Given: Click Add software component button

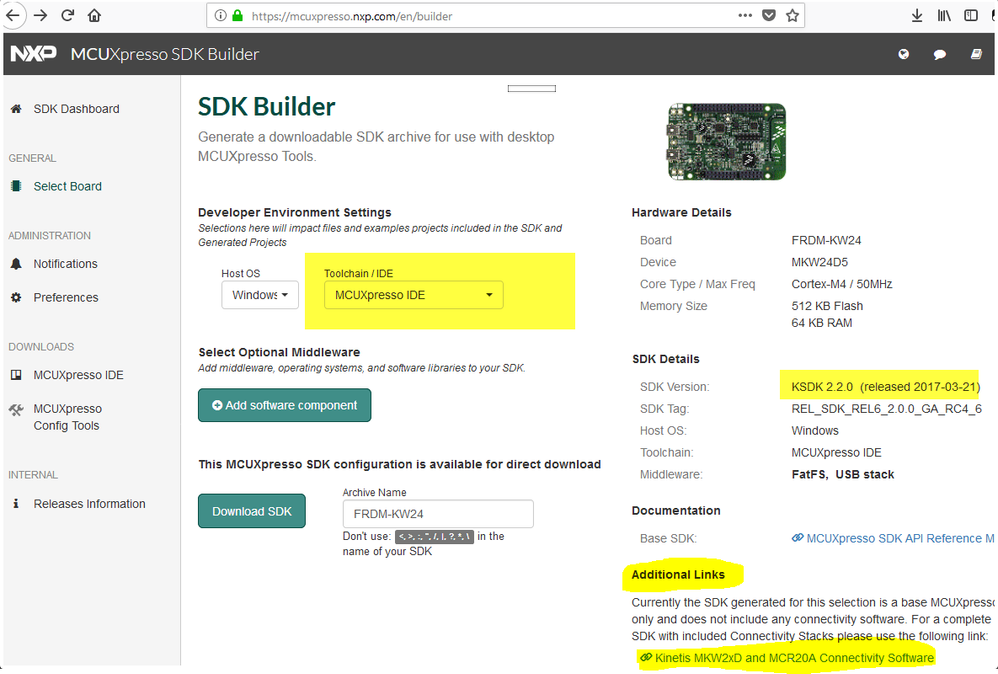Looking at the screenshot, I should (285, 405).
